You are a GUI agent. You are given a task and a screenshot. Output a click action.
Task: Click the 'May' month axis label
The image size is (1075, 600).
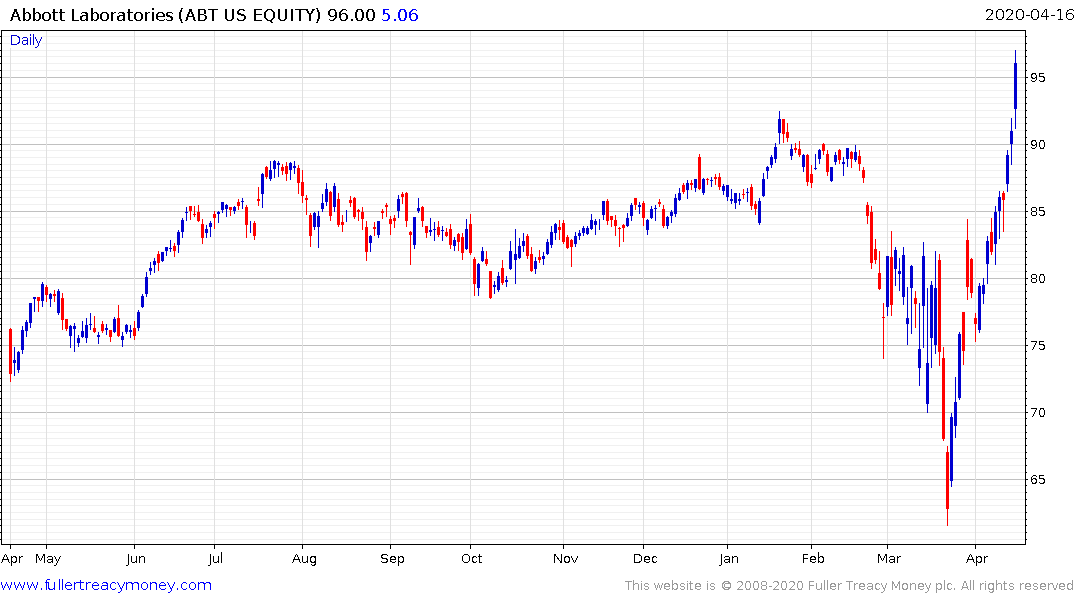(48, 559)
